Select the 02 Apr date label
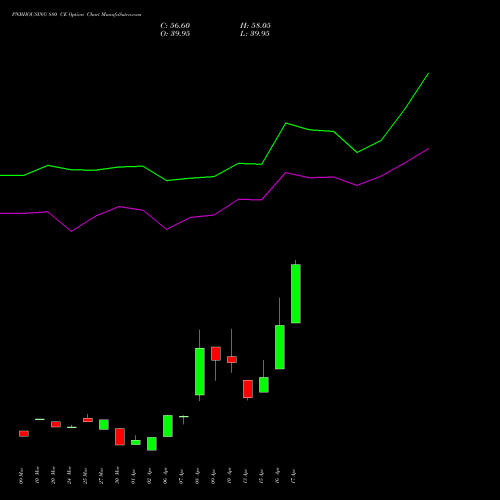The width and height of the screenshot is (500, 500). (x=149, y=476)
